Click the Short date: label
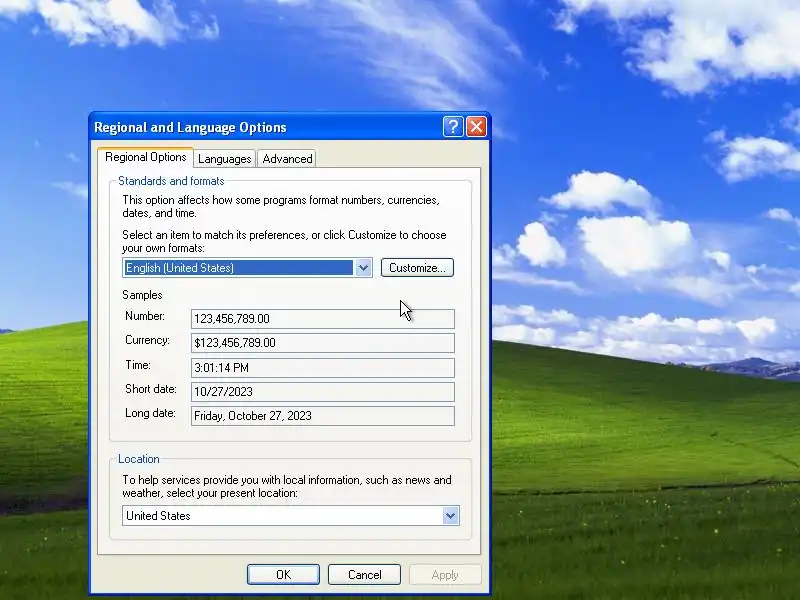The width and height of the screenshot is (800, 600). click(x=151, y=389)
